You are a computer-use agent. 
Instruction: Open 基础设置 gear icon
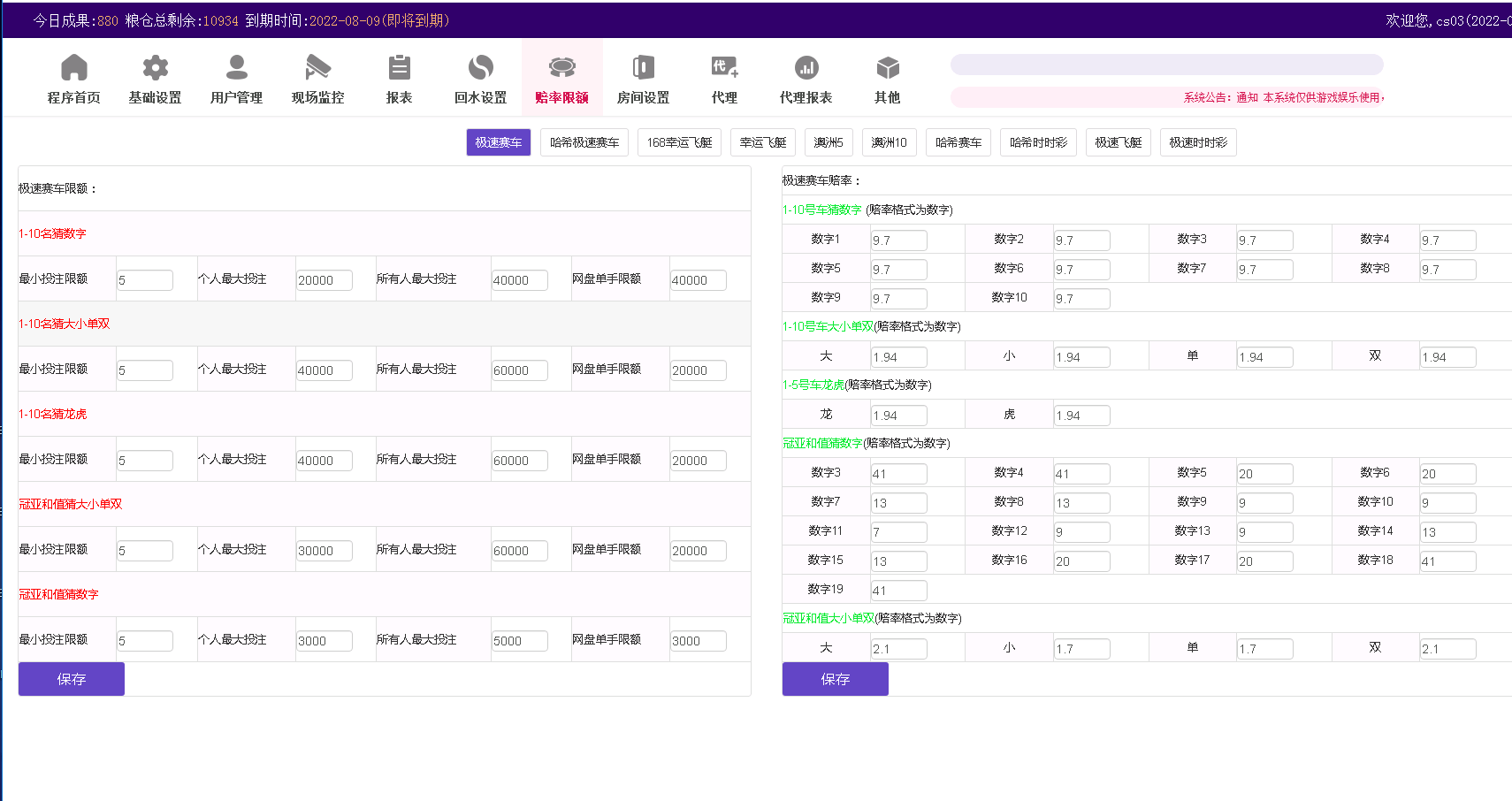[x=156, y=68]
